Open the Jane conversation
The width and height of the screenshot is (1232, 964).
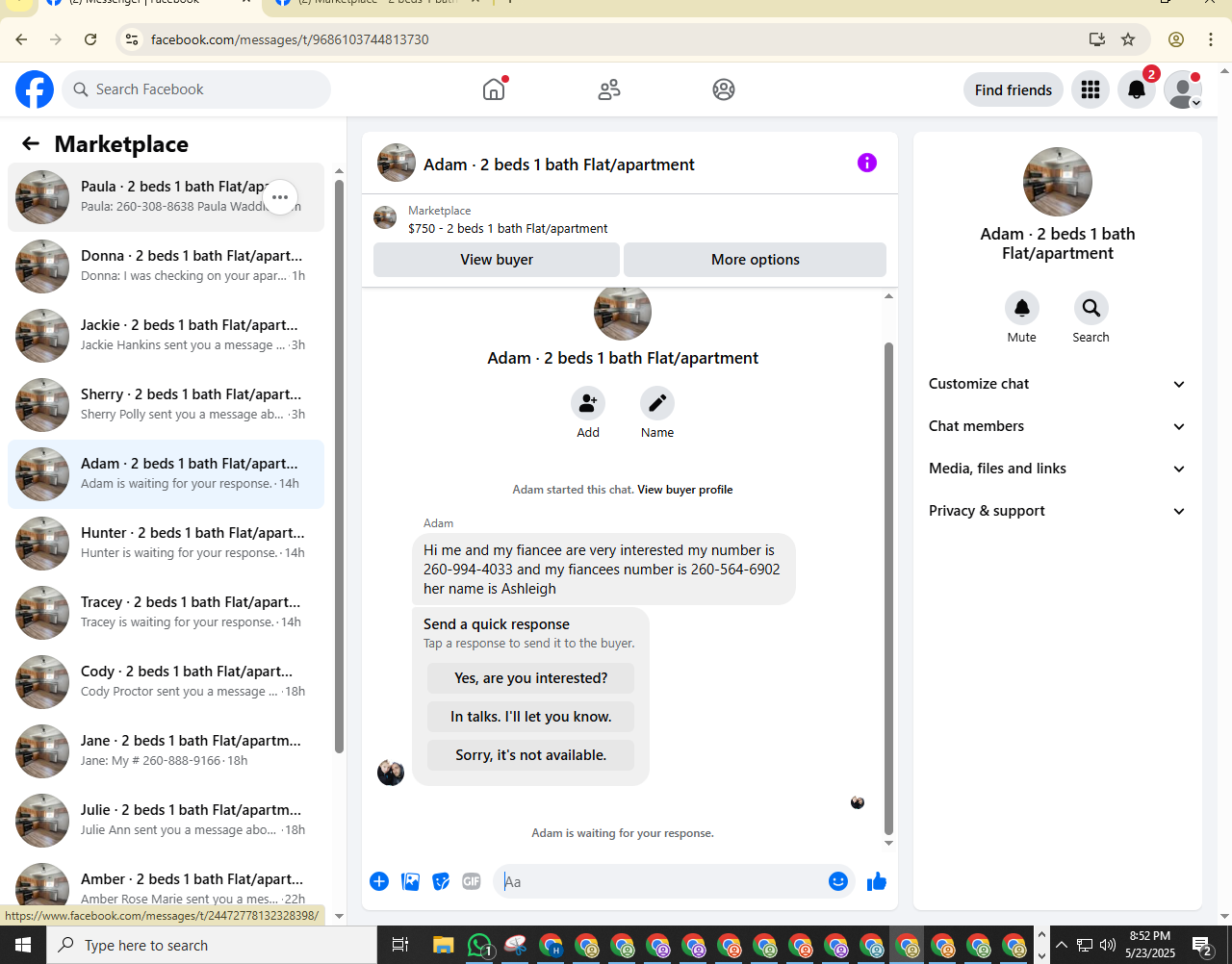166,751
